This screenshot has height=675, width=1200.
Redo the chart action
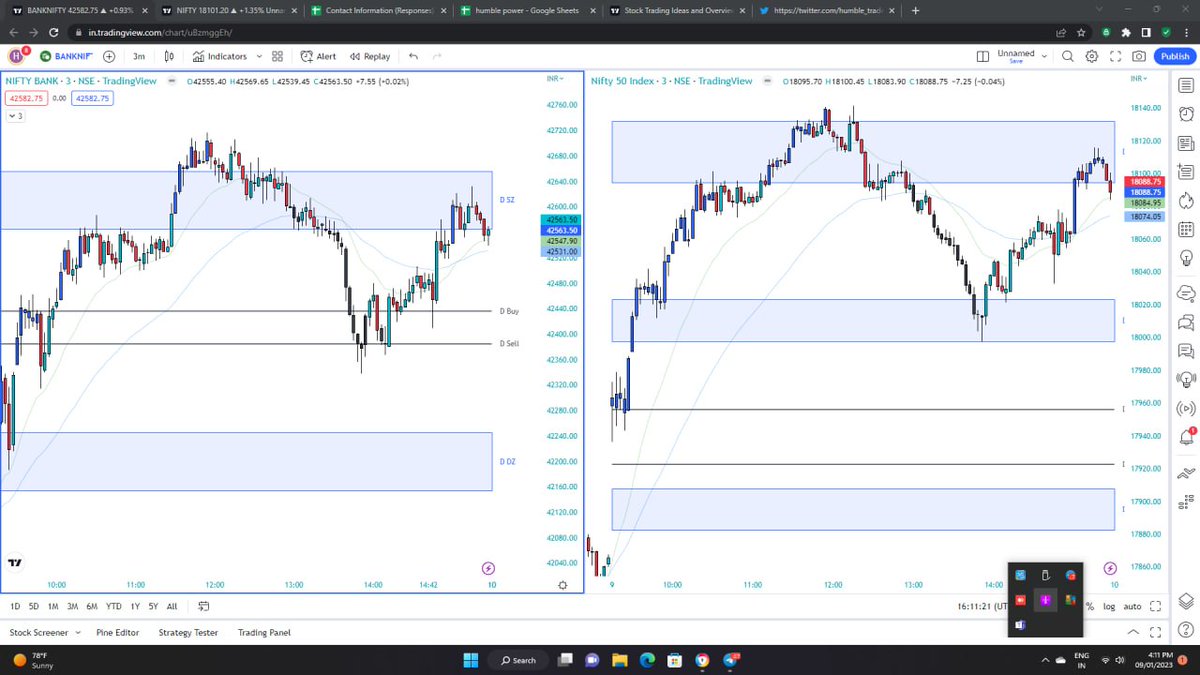(437, 56)
